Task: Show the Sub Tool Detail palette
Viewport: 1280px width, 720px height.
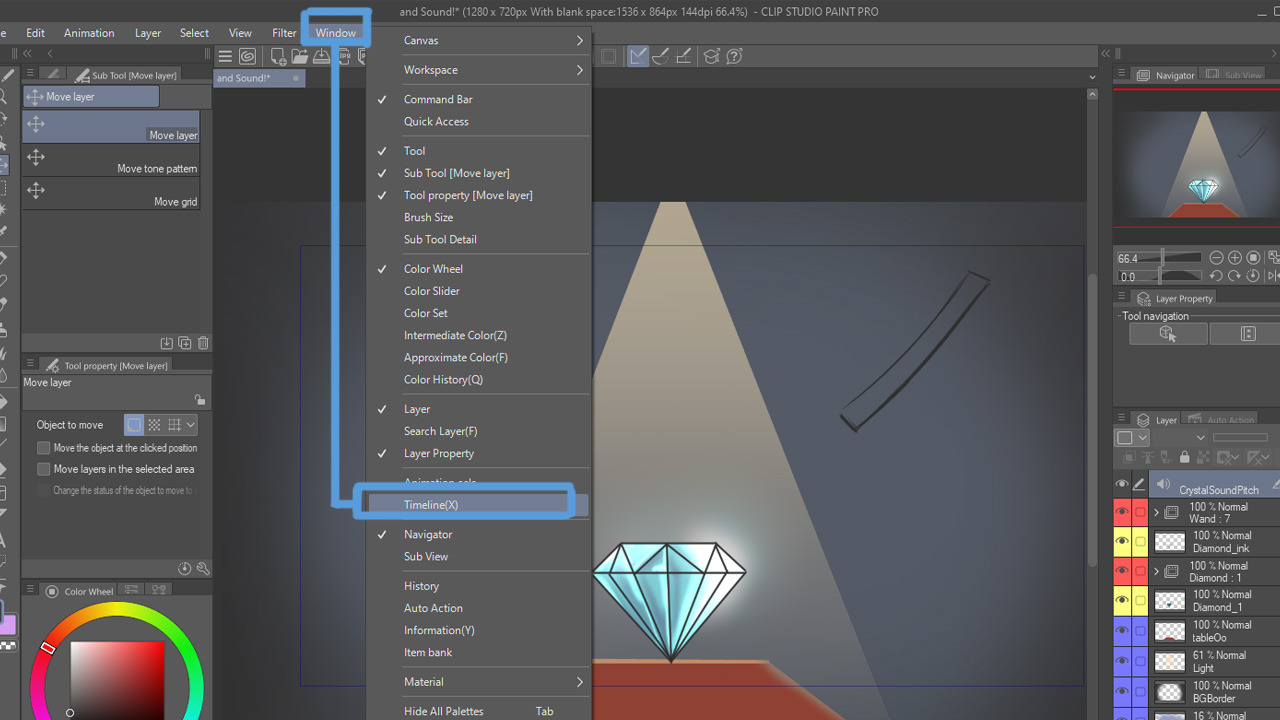Action: pyautogui.click(x=478, y=239)
